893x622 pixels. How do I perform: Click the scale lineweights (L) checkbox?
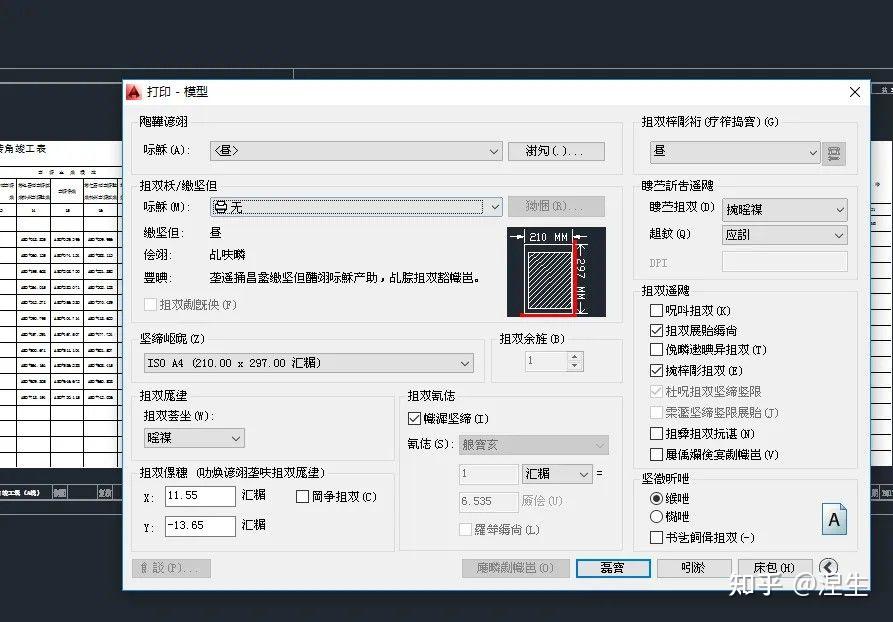(465, 530)
